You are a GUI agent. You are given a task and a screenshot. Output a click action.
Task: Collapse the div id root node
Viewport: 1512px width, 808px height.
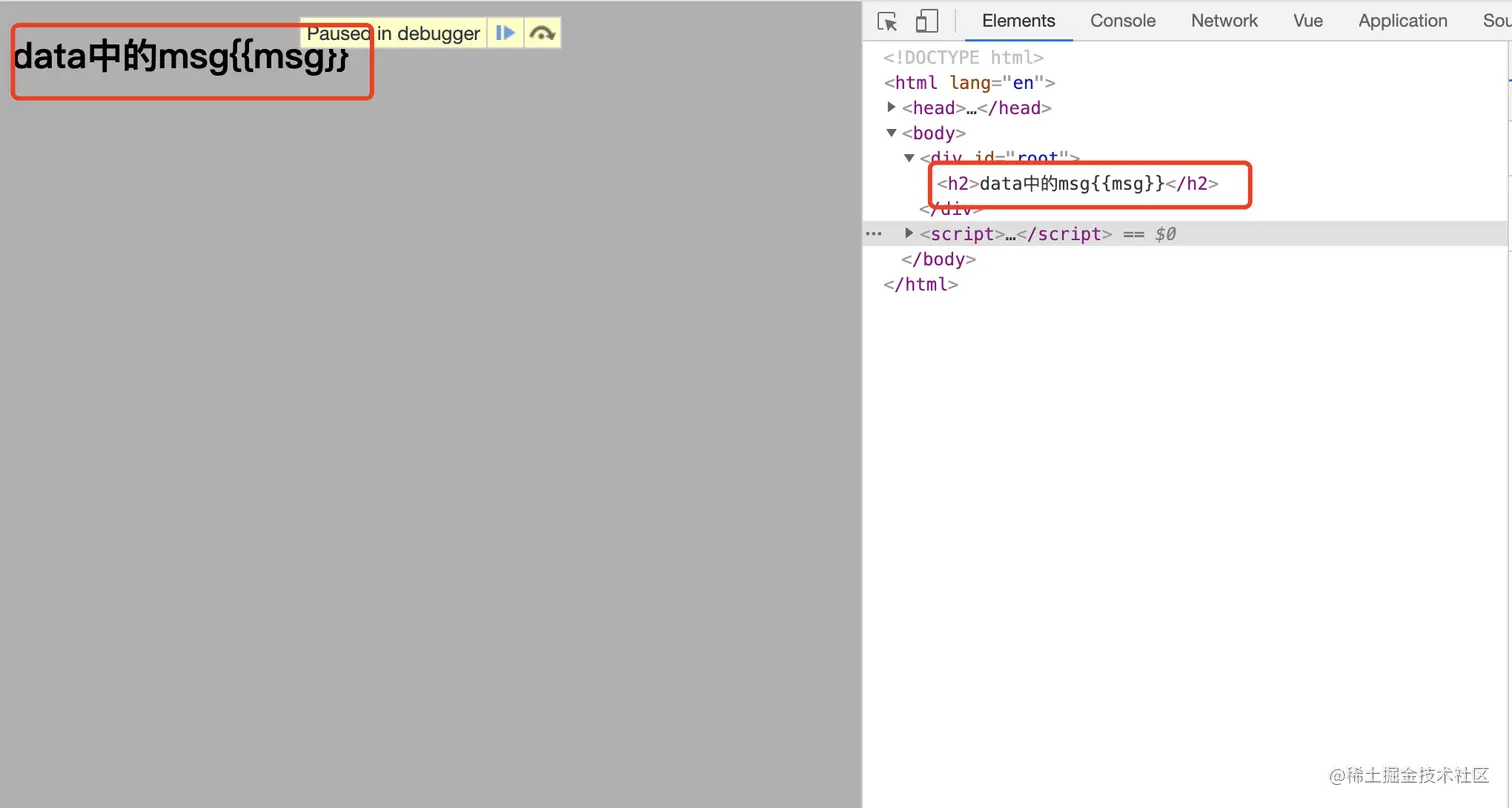[x=910, y=158]
